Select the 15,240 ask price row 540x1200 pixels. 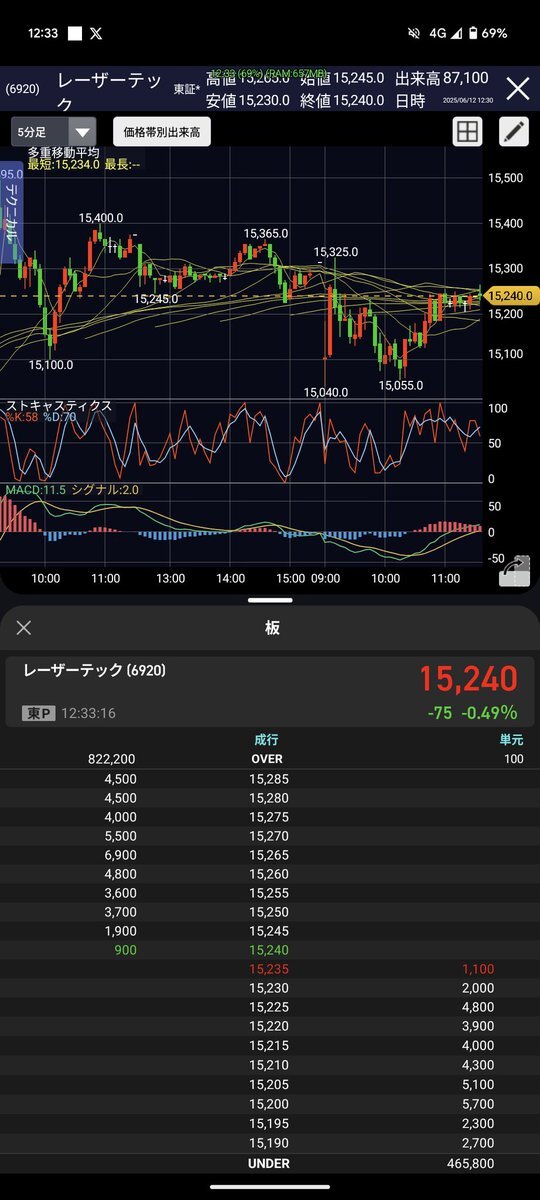coord(270,950)
